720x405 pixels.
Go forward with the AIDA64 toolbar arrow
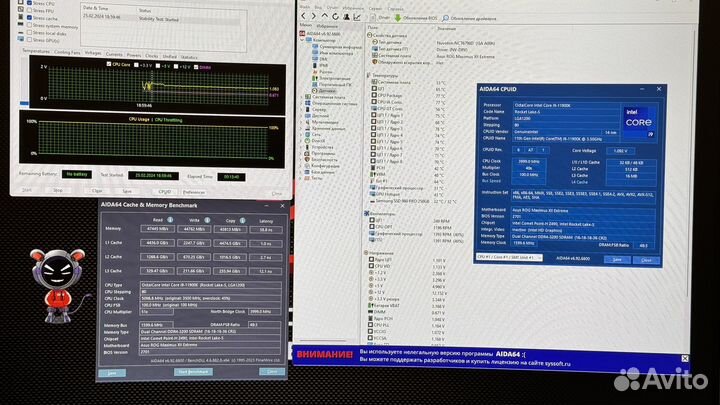pos(314,17)
